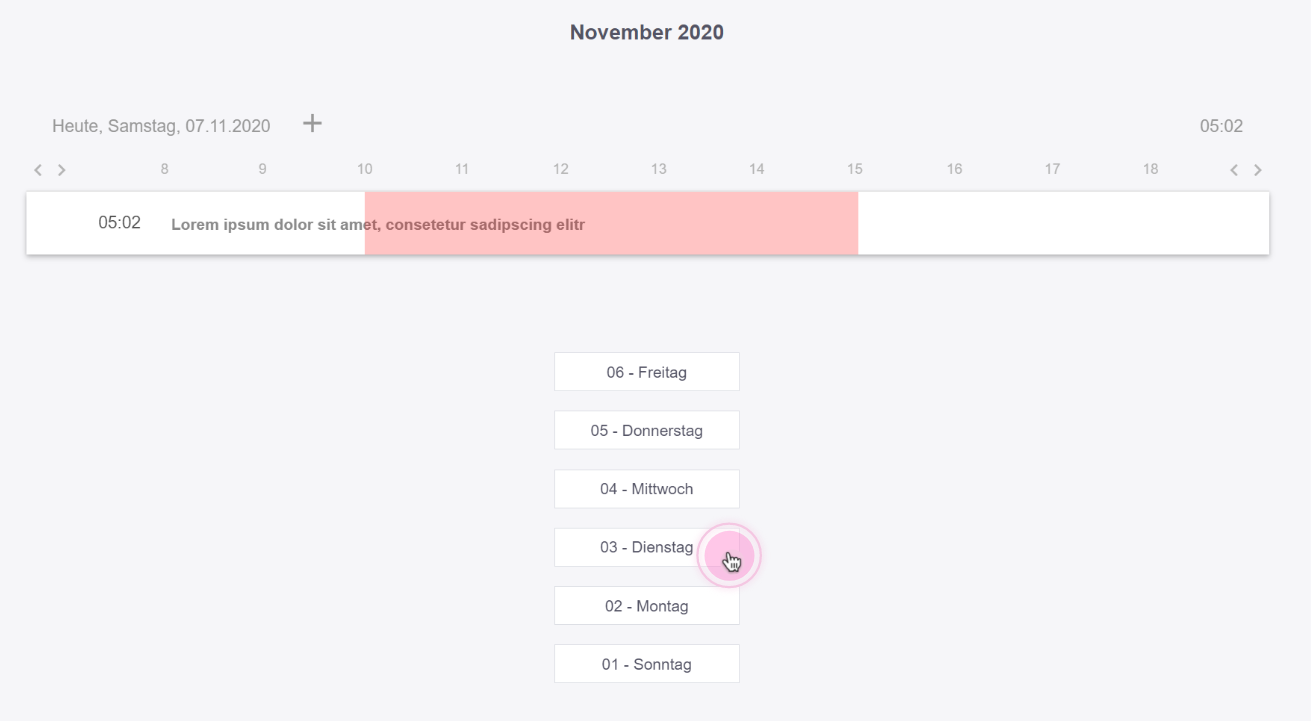Click the right chevron at timeline end
The width and height of the screenshot is (1311, 721).
coord(1258,170)
